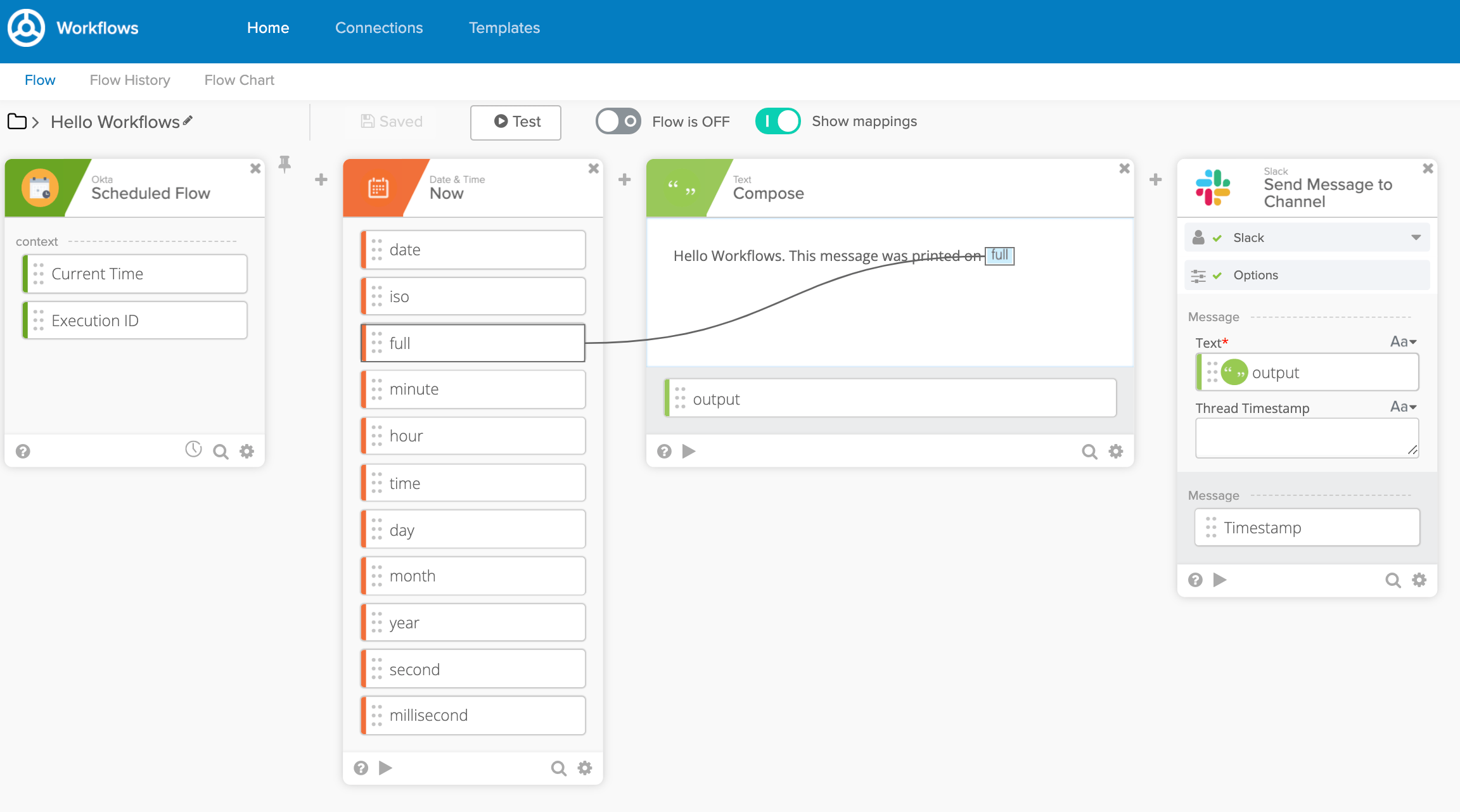Open settings gear on Date & Time Now card

584,768
